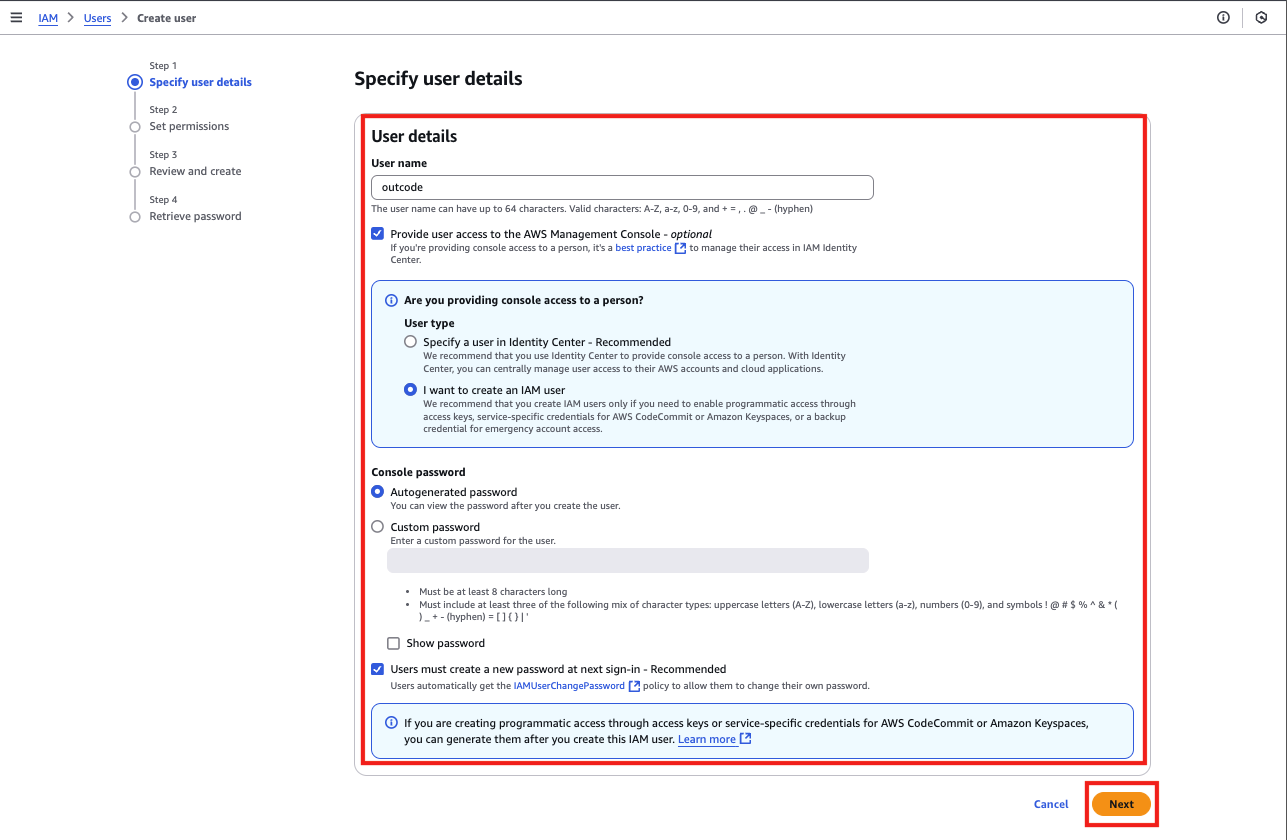Click info icon in programmatic access notice
The width and height of the screenshot is (1287, 840).
391,723
